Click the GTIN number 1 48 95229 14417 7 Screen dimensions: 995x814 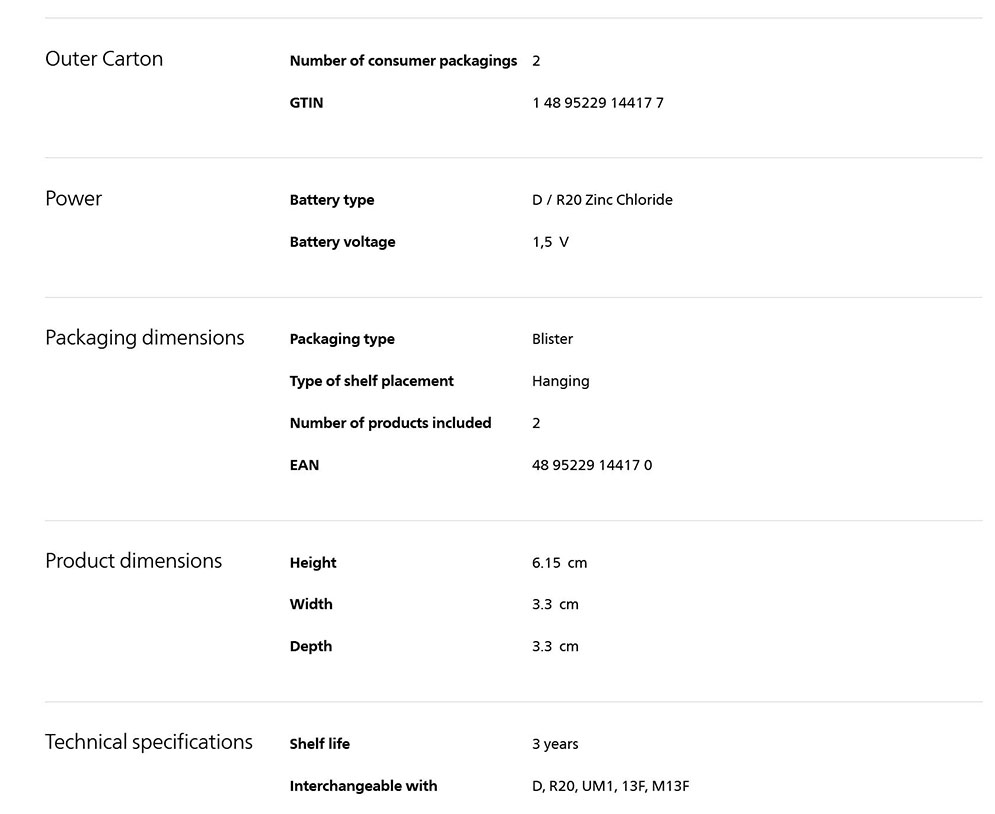[597, 103]
